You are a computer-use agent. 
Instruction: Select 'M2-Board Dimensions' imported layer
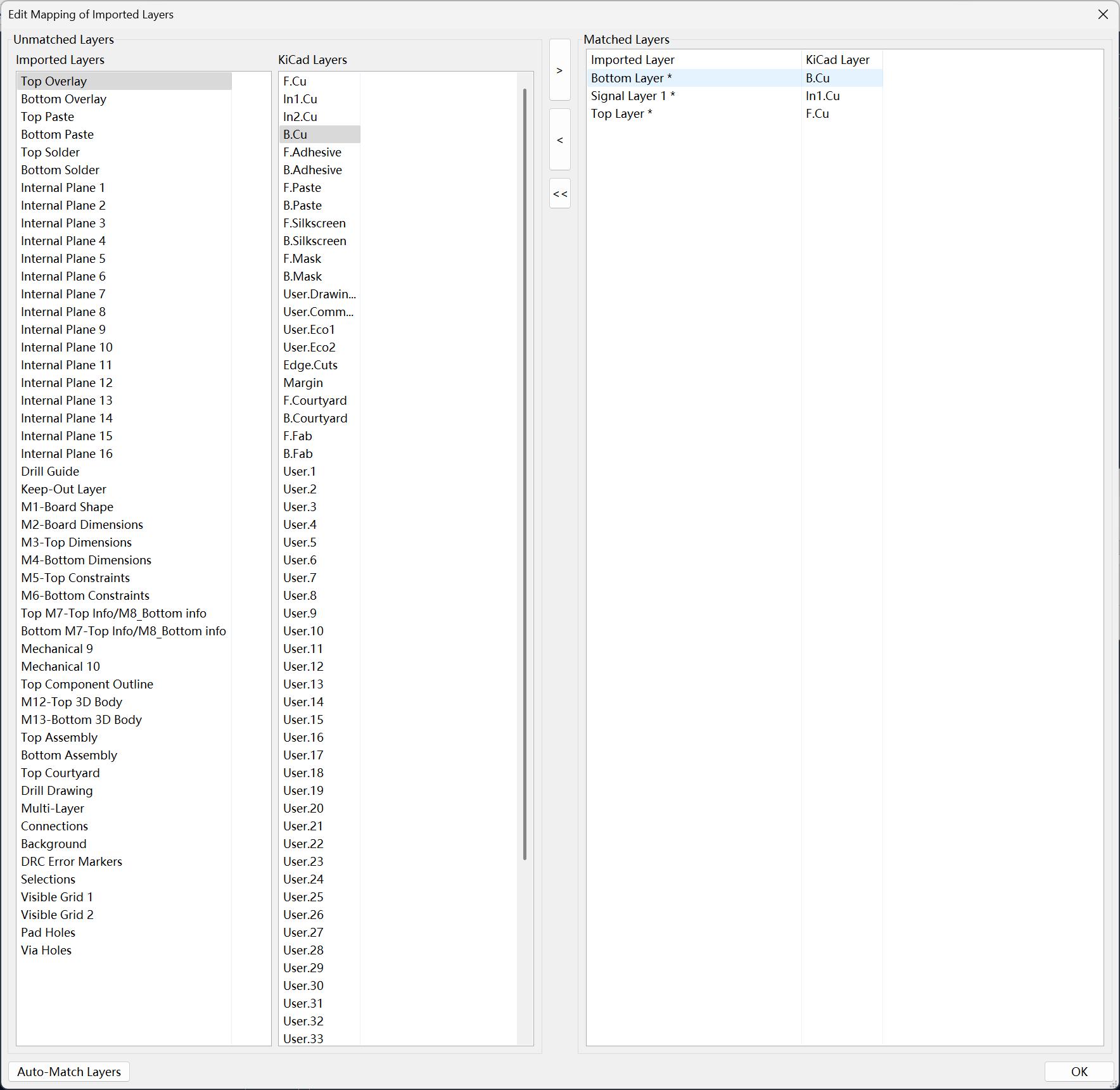pyautogui.click(x=124, y=524)
